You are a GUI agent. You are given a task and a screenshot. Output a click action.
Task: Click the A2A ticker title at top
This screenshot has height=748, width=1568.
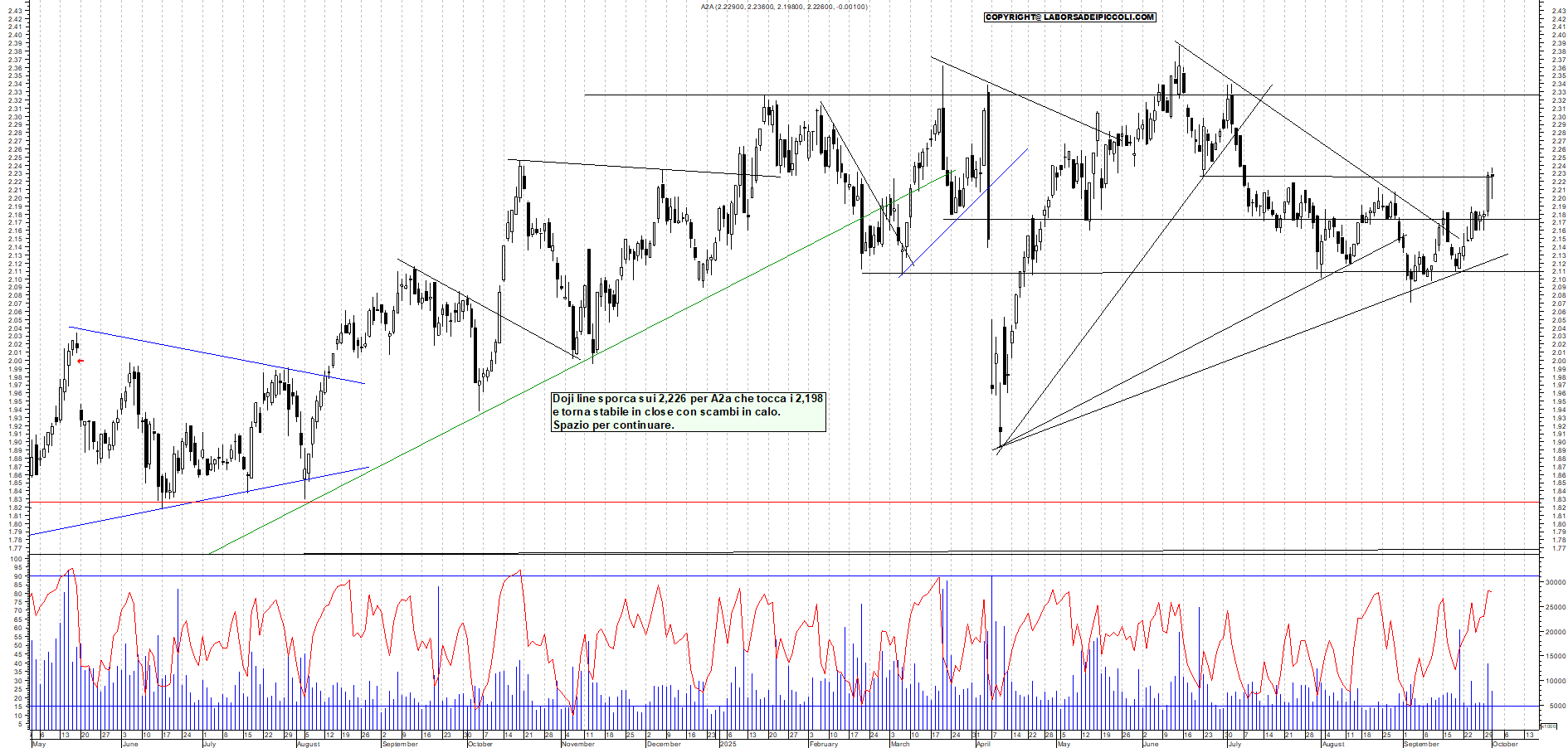tap(784, 7)
